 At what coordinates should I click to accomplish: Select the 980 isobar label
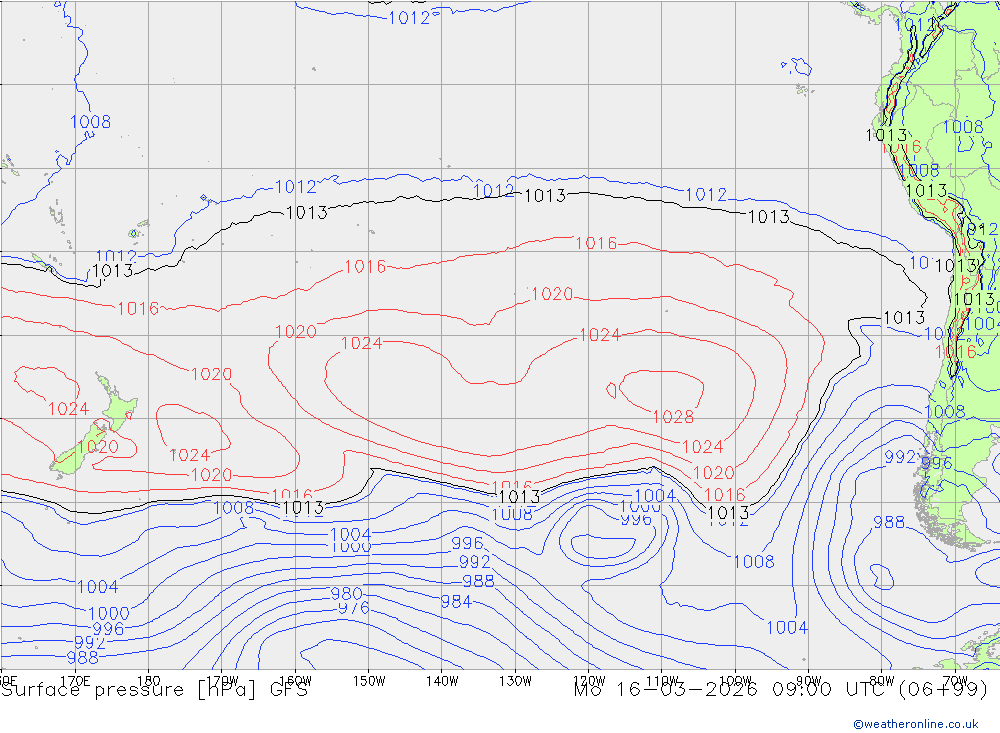pos(346,593)
